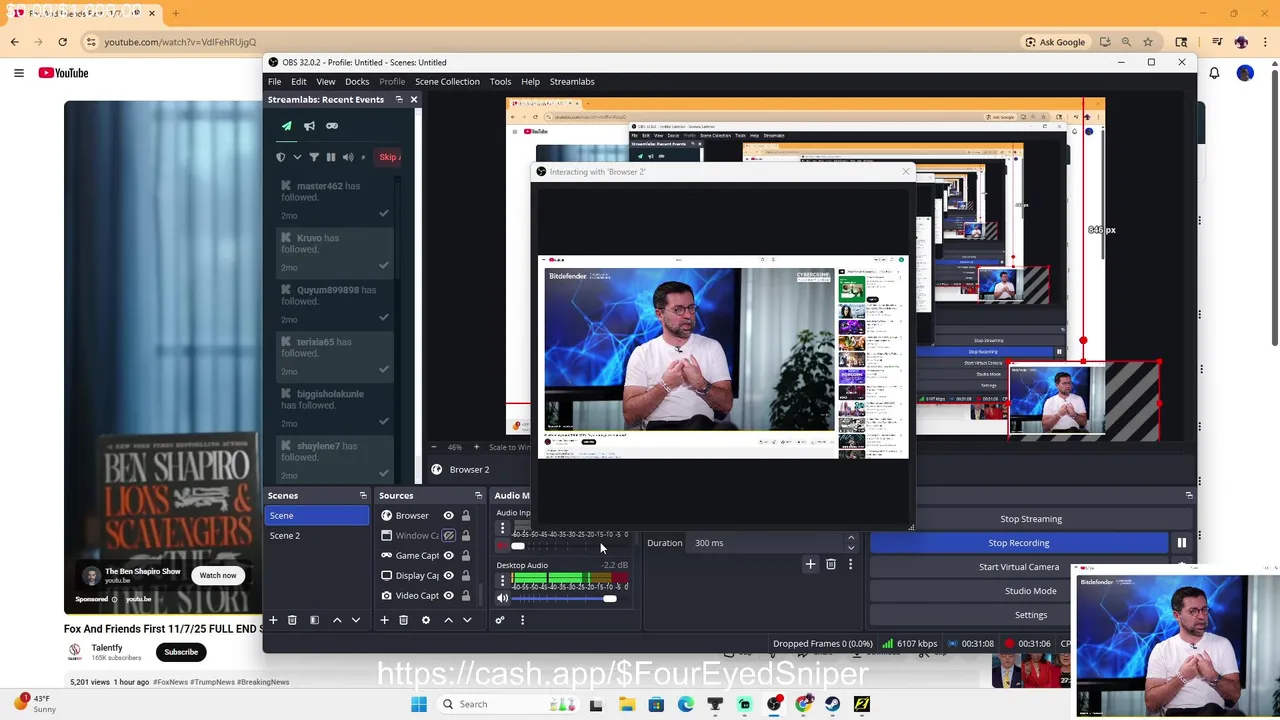Click the transition Duration input field
The width and height of the screenshot is (1280, 720).
click(766, 543)
